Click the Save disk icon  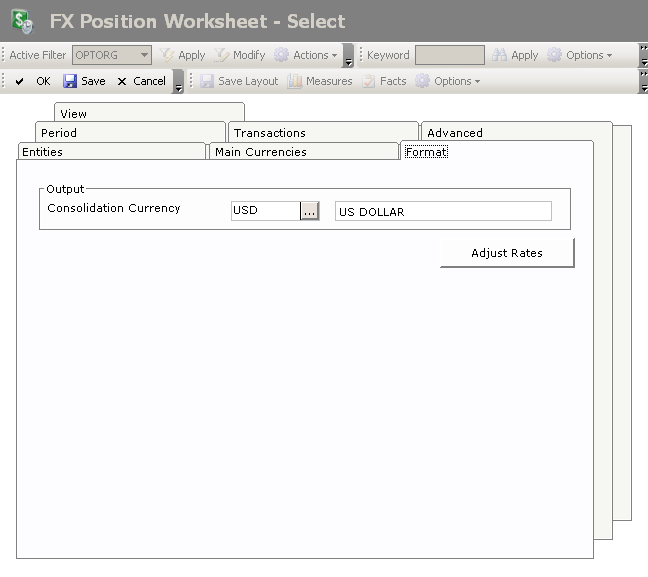point(70,81)
